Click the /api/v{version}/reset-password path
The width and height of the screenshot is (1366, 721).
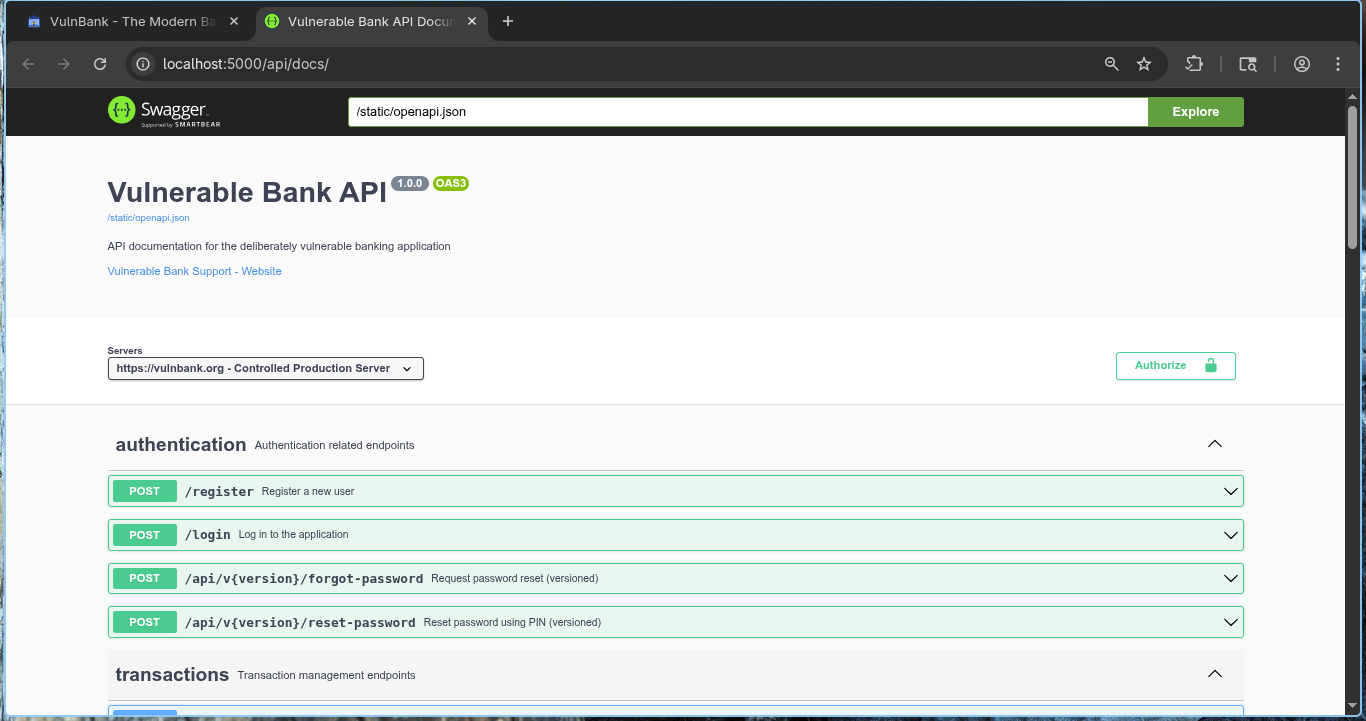point(300,623)
